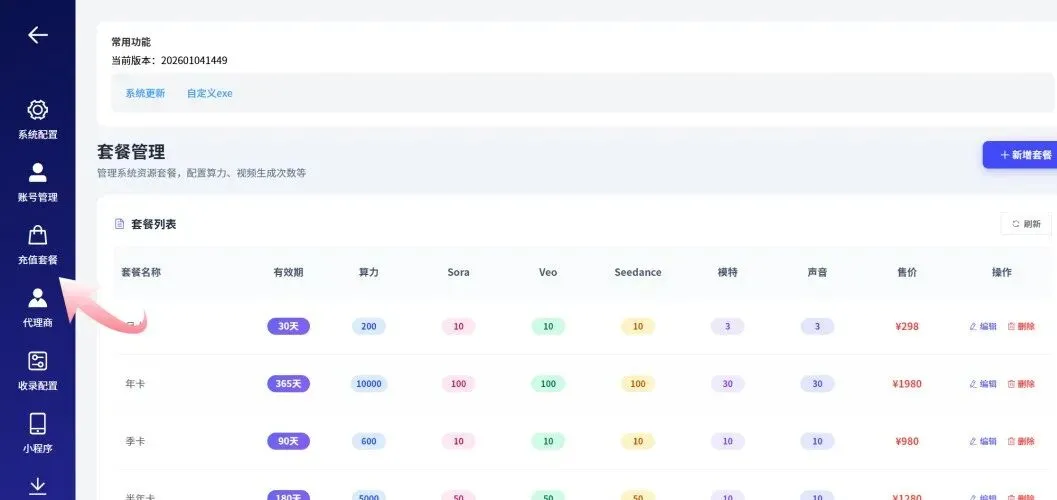Click the 售价 column header
This screenshot has width=1057, height=500.
907,272
